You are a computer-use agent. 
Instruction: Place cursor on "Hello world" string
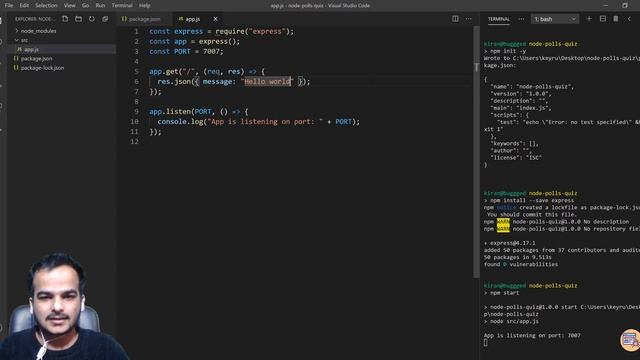click(x=267, y=82)
